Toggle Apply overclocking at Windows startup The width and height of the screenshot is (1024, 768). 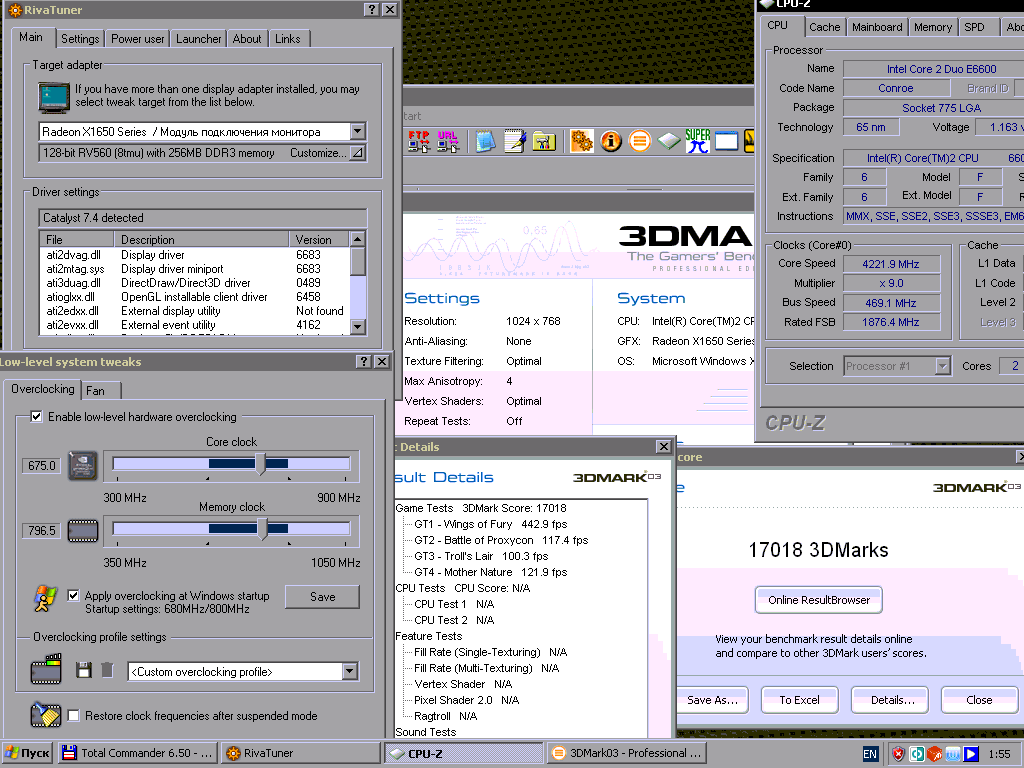pos(74,596)
